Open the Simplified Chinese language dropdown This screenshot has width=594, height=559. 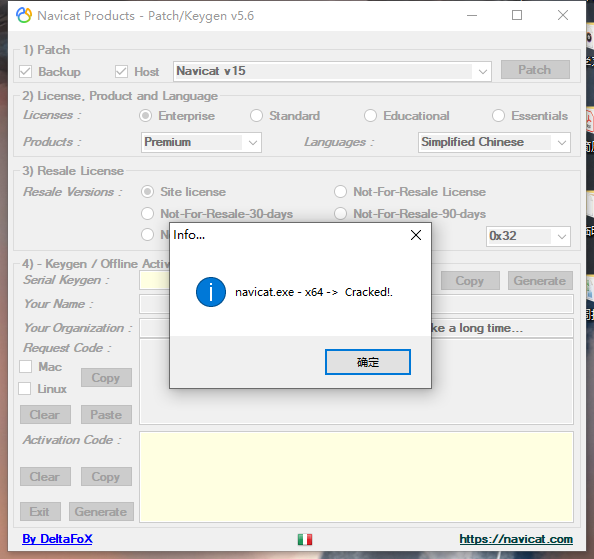coord(494,142)
